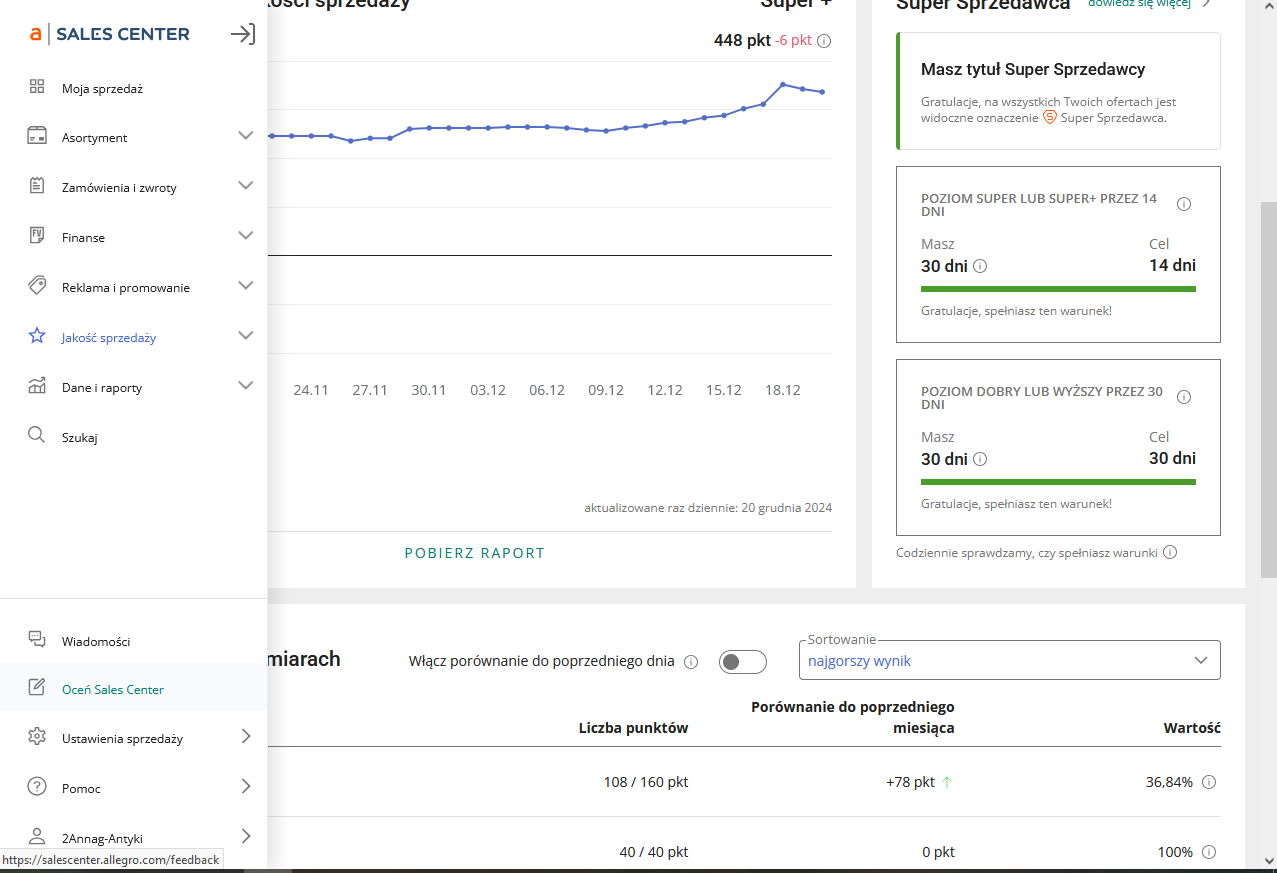
Task: Click the Szukaj magnifier icon
Action: 36,436
